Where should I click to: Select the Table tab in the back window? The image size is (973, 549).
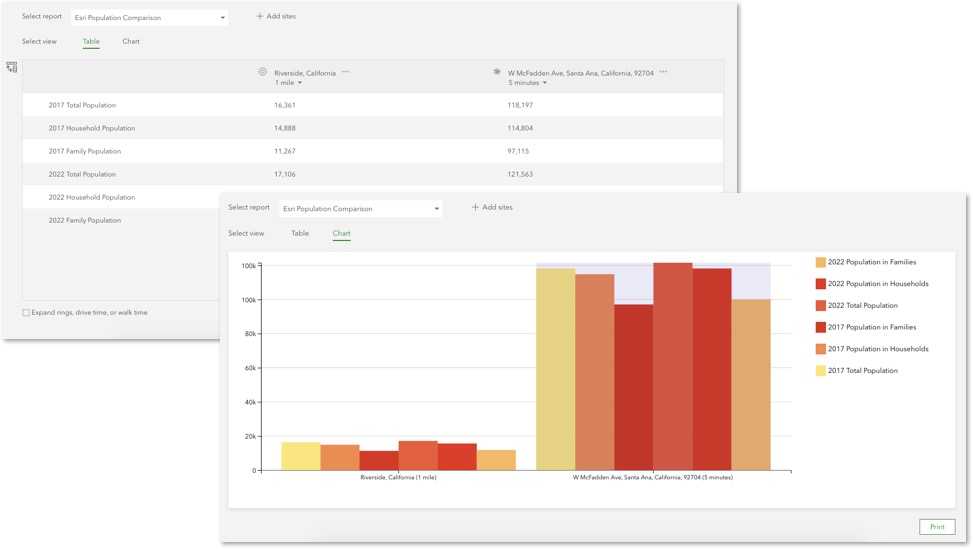coord(91,42)
